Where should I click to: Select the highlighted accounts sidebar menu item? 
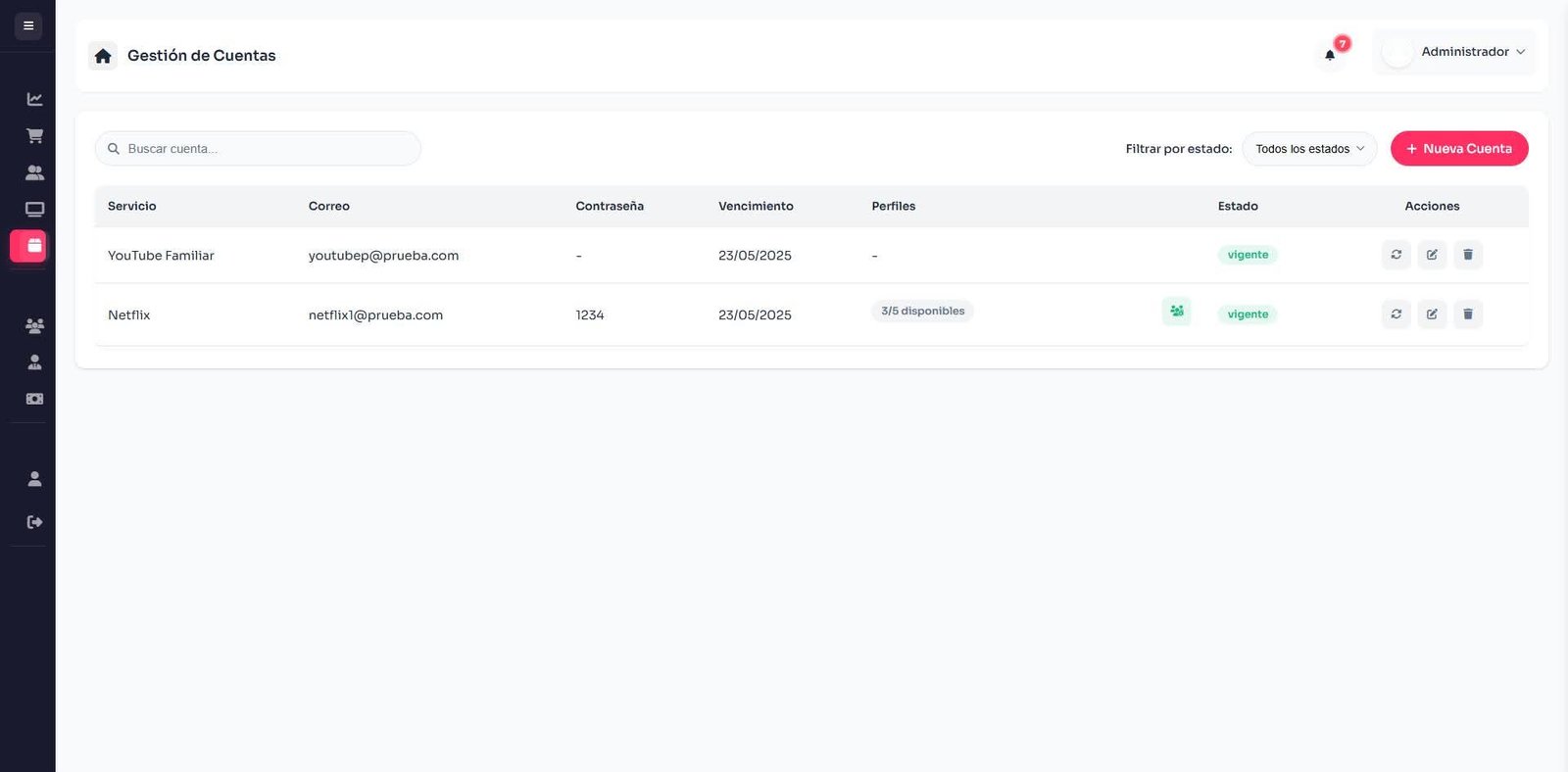(28, 246)
